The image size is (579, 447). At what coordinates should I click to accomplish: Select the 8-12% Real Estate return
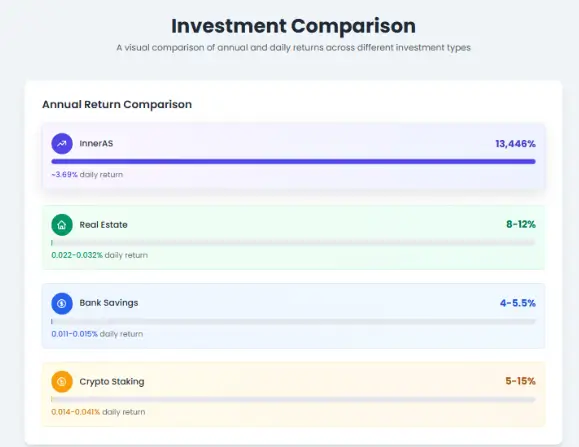tap(521, 224)
